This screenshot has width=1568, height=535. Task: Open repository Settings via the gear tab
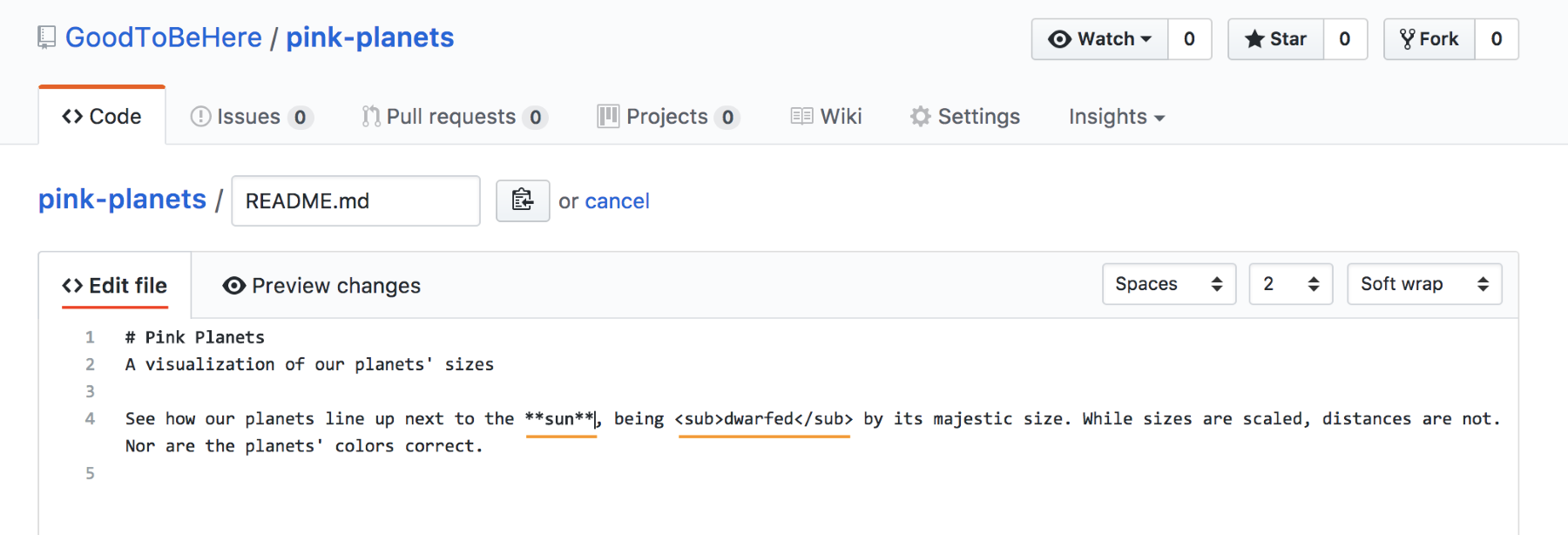click(x=964, y=117)
